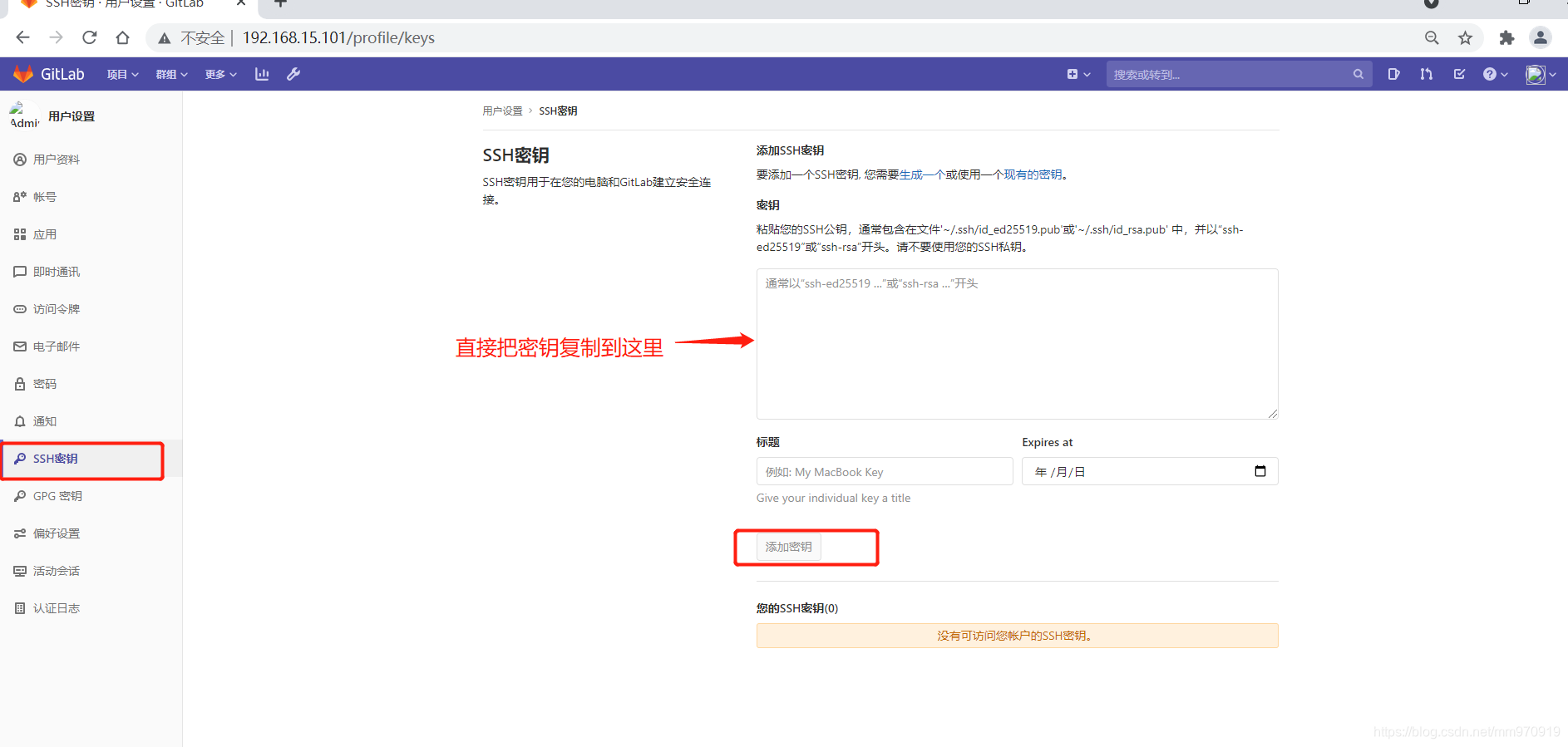
Task: Click the 现有的密钥 existing key link
Action: click(x=1033, y=174)
